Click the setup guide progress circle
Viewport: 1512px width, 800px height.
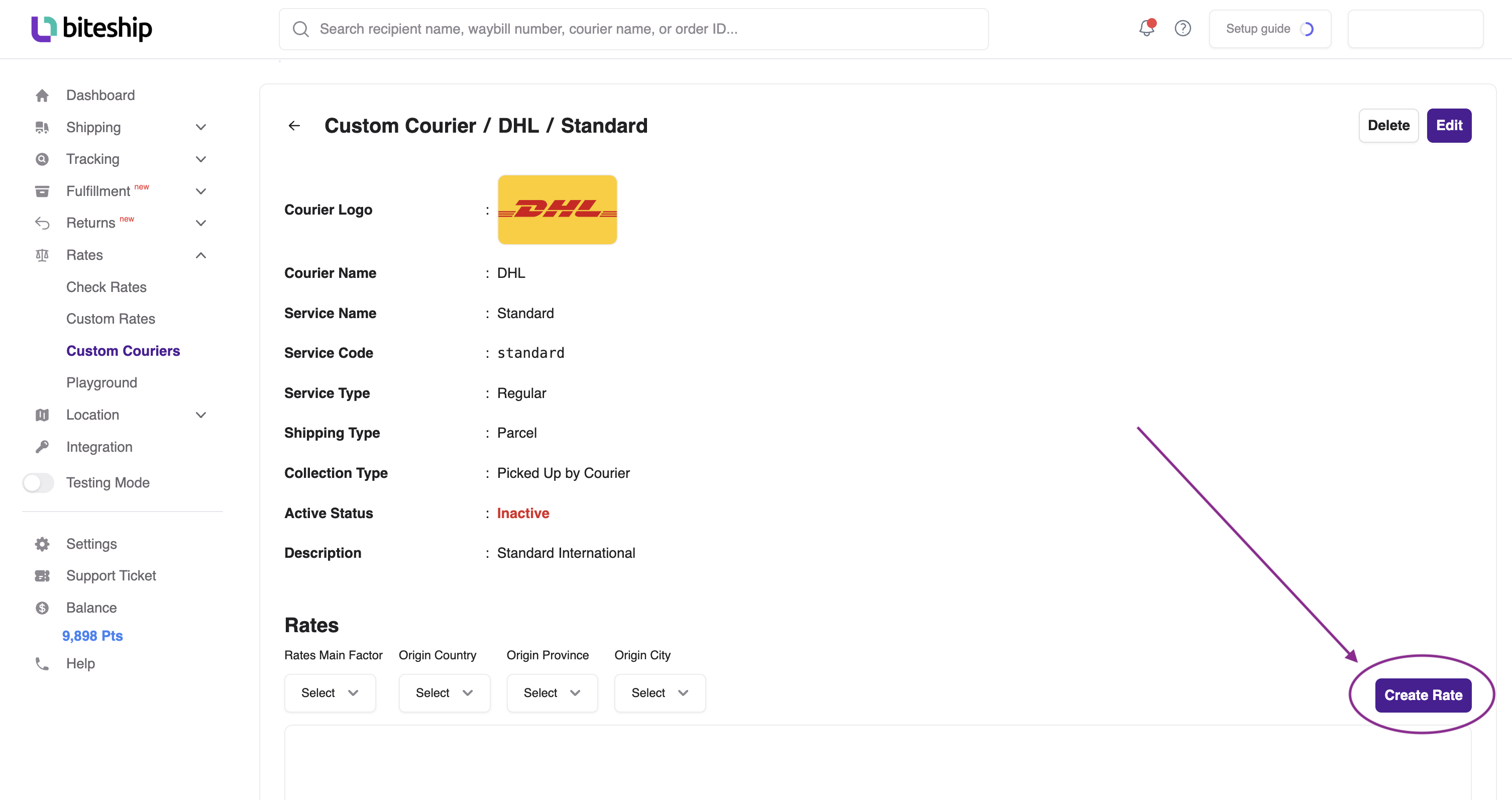[x=1307, y=29]
